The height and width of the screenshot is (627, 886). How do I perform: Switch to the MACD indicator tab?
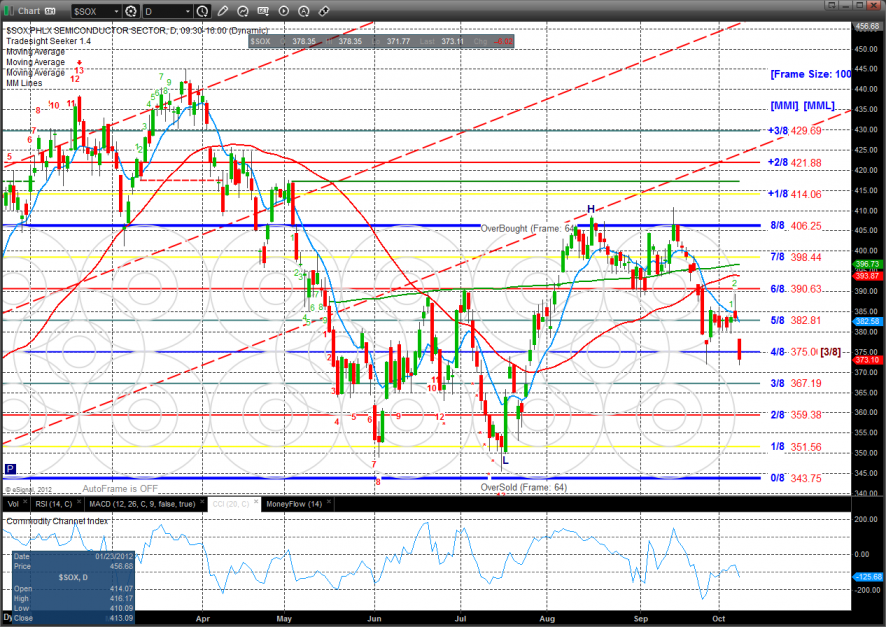coord(142,504)
